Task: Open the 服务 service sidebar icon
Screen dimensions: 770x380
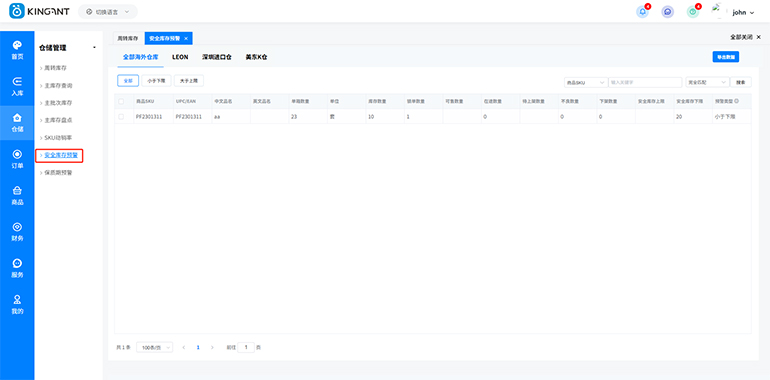Action: click(17, 269)
